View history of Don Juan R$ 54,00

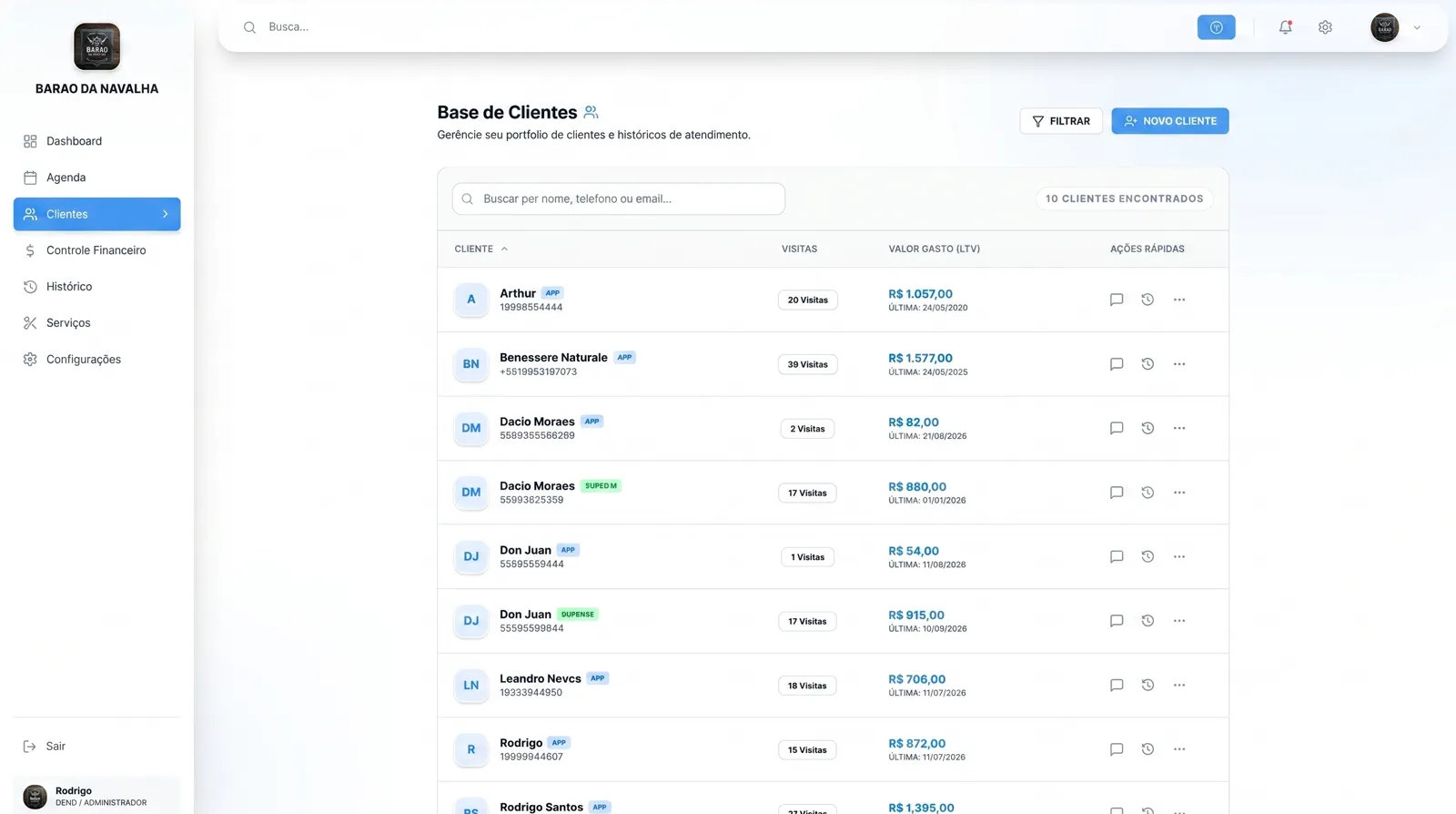tap(1148, 556)
